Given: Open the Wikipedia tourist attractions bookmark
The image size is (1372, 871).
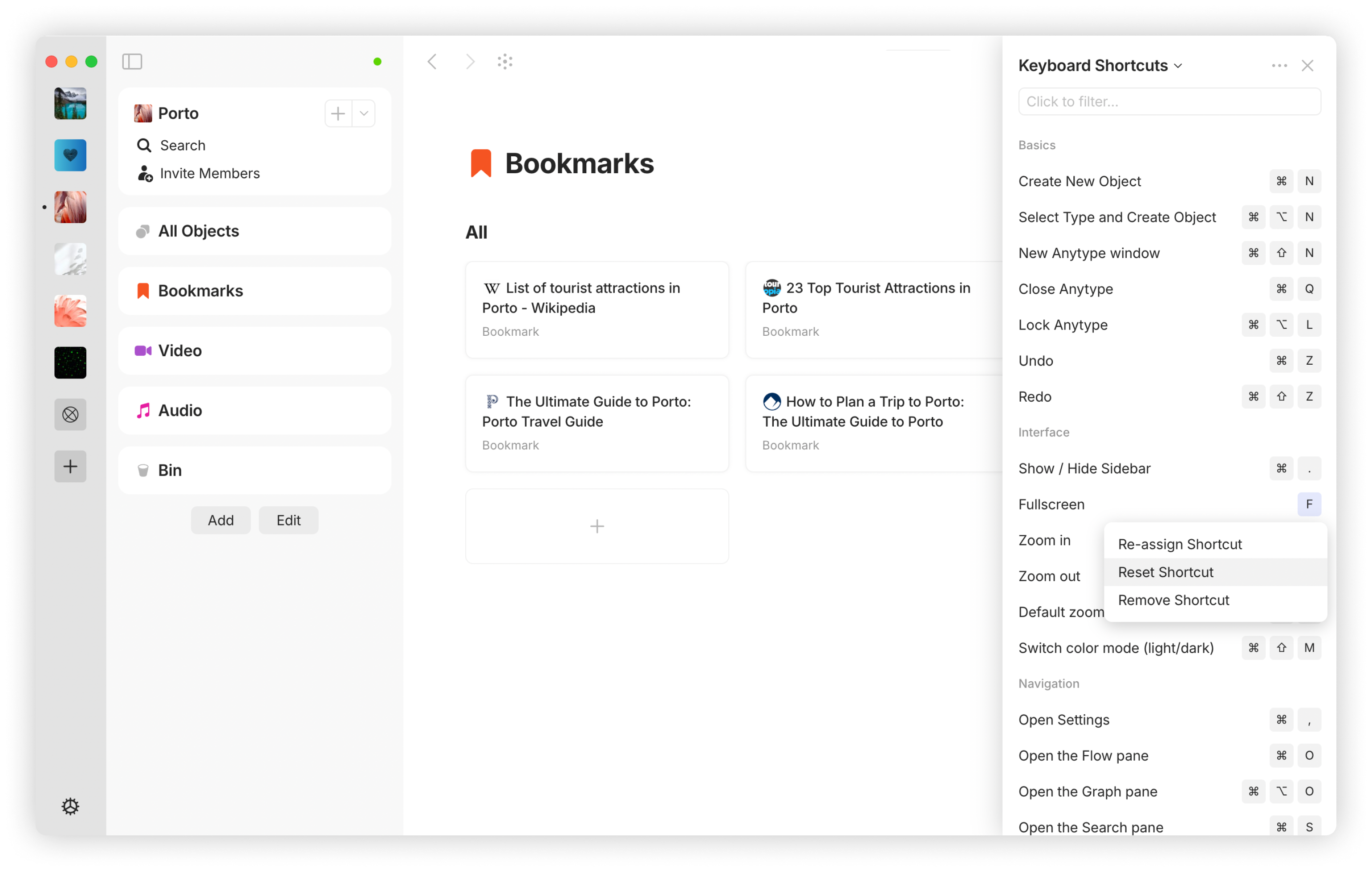Looking at the screenshot, I should (x=597, y=309).
